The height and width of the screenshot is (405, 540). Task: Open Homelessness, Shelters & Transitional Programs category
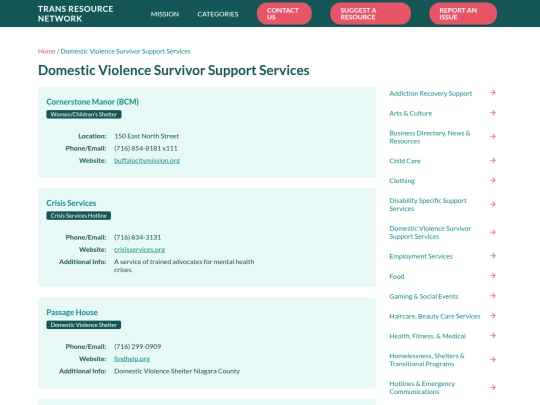point(427,360)
